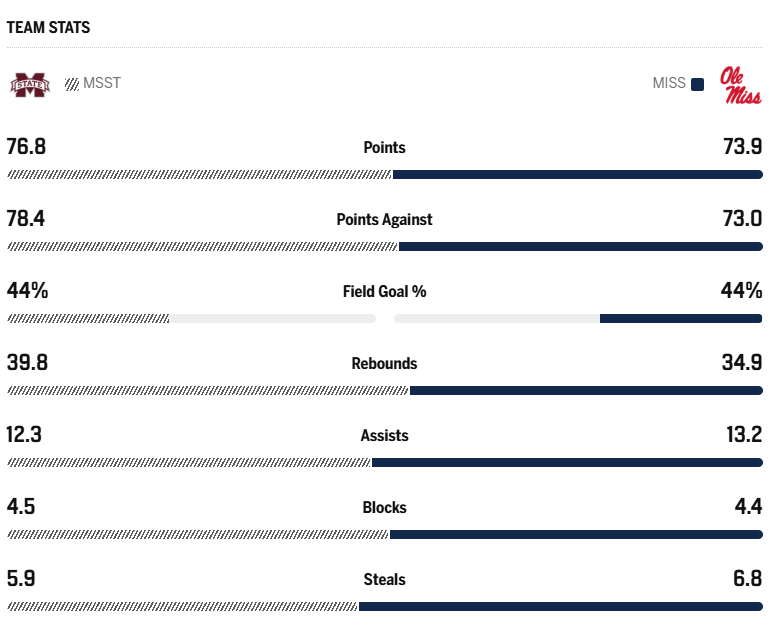
Task: Select the MSST team abbreviation label
Action: 102,83
